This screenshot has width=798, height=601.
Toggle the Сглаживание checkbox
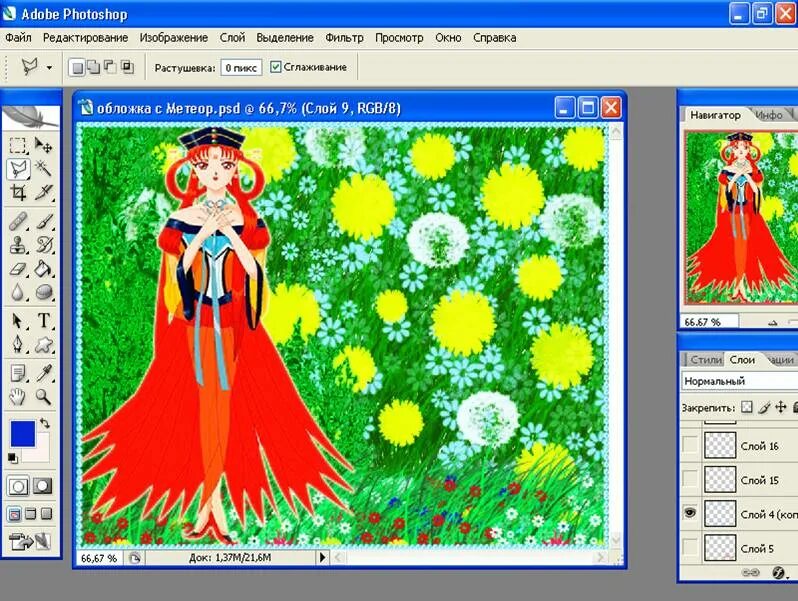(x=275, y=67)
